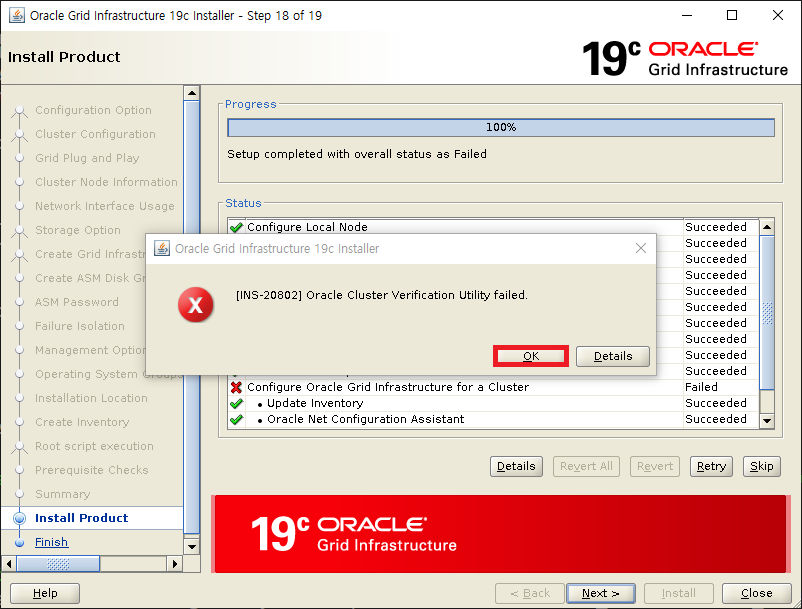The image size is (802, 609).
Task: Select the Configure Oracle Grid Infrastructure for a Cluster row
Action: (x=493, y=387)
